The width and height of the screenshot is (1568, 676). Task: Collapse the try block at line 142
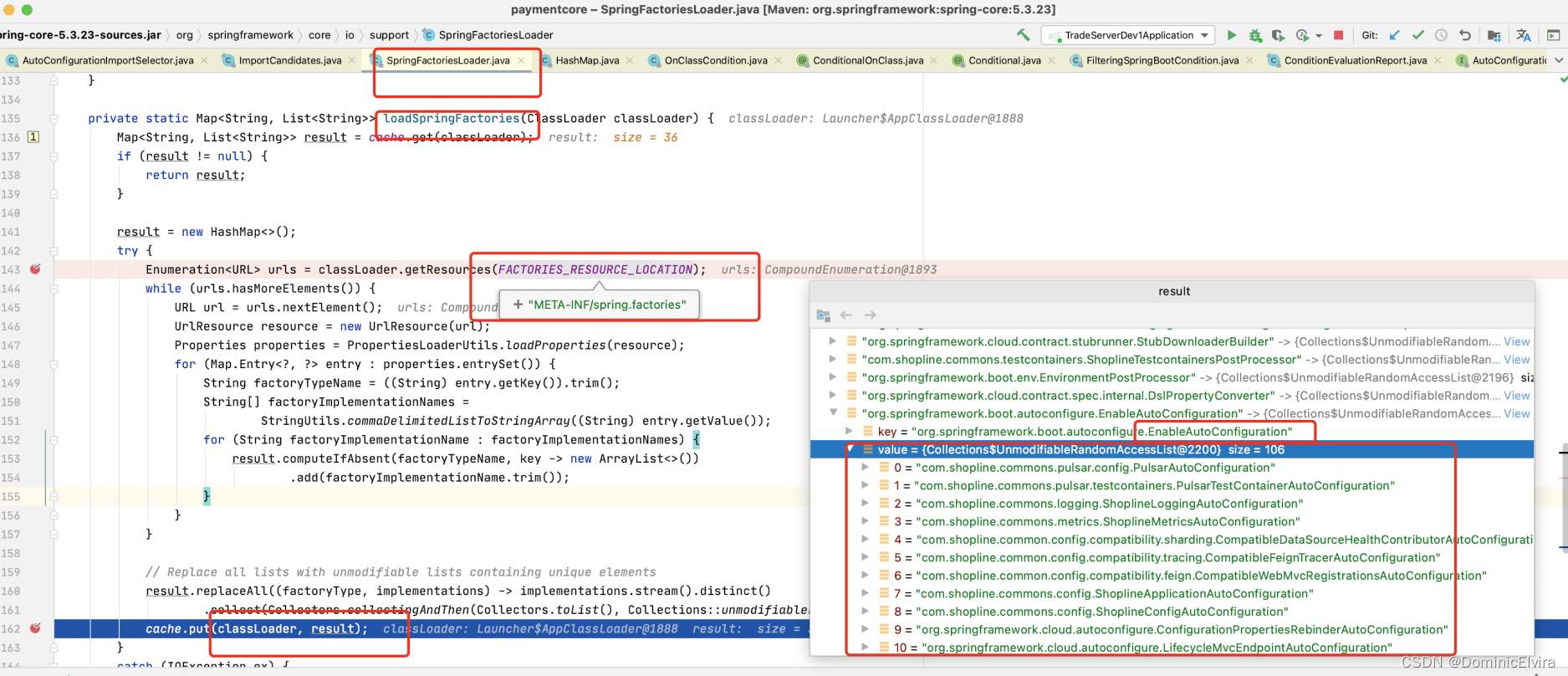click(54, 250)
